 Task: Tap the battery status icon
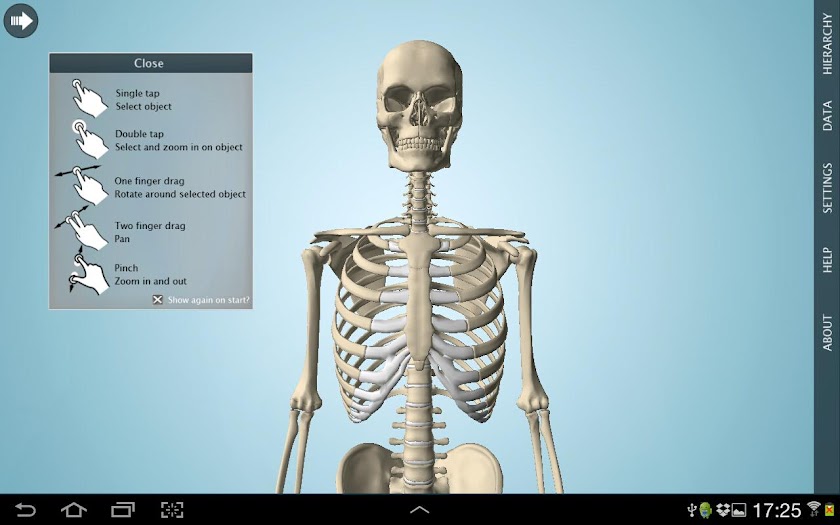click(829, 510)
